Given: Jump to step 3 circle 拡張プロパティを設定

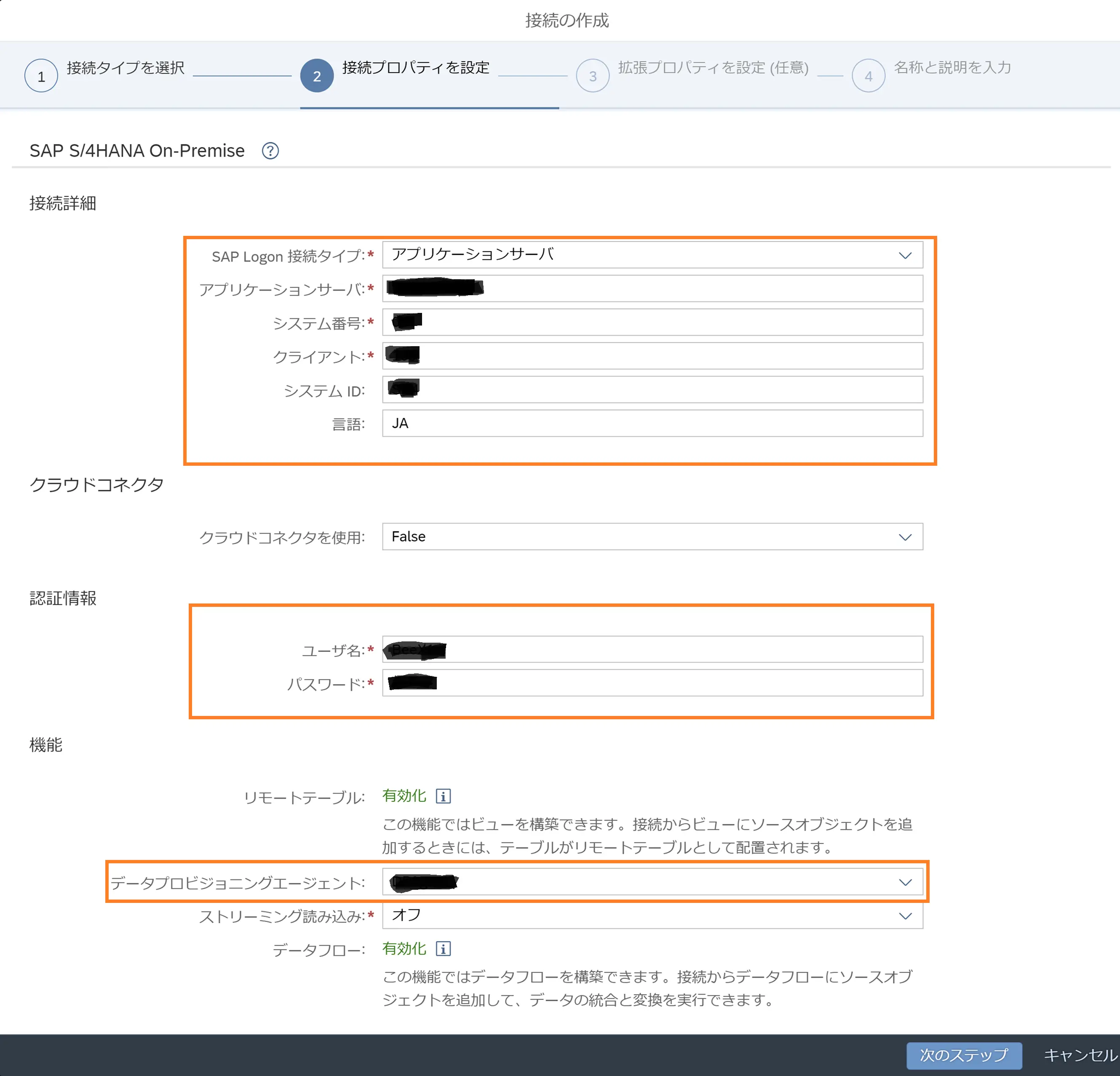Looking at the screenshot, I should pyautogui.click(x=593, y=76).
